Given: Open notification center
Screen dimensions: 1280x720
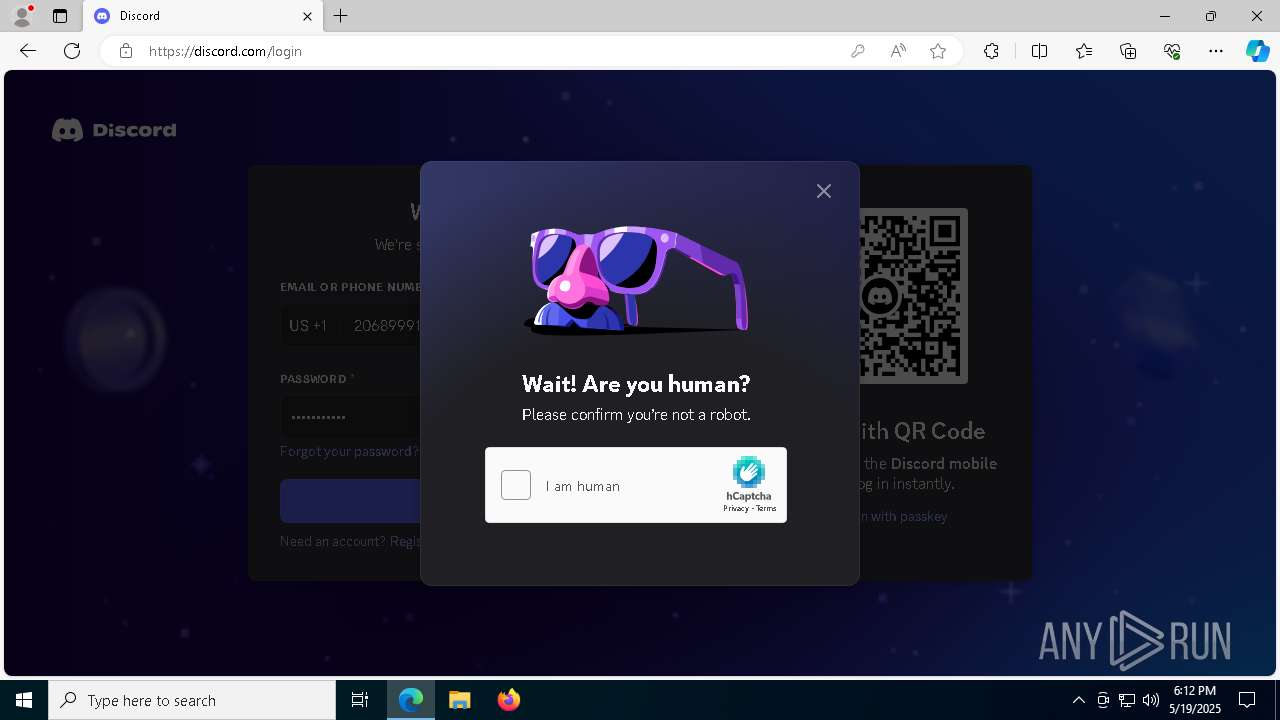Looking at the screenshot, I should click(1247, 700).
